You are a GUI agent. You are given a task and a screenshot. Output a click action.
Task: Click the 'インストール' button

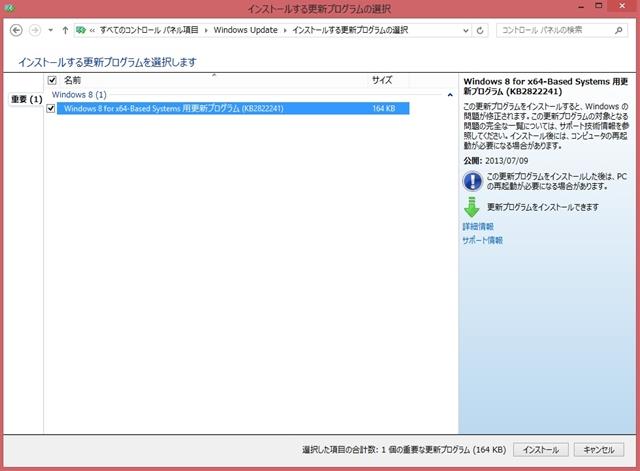tap(540, 450)
